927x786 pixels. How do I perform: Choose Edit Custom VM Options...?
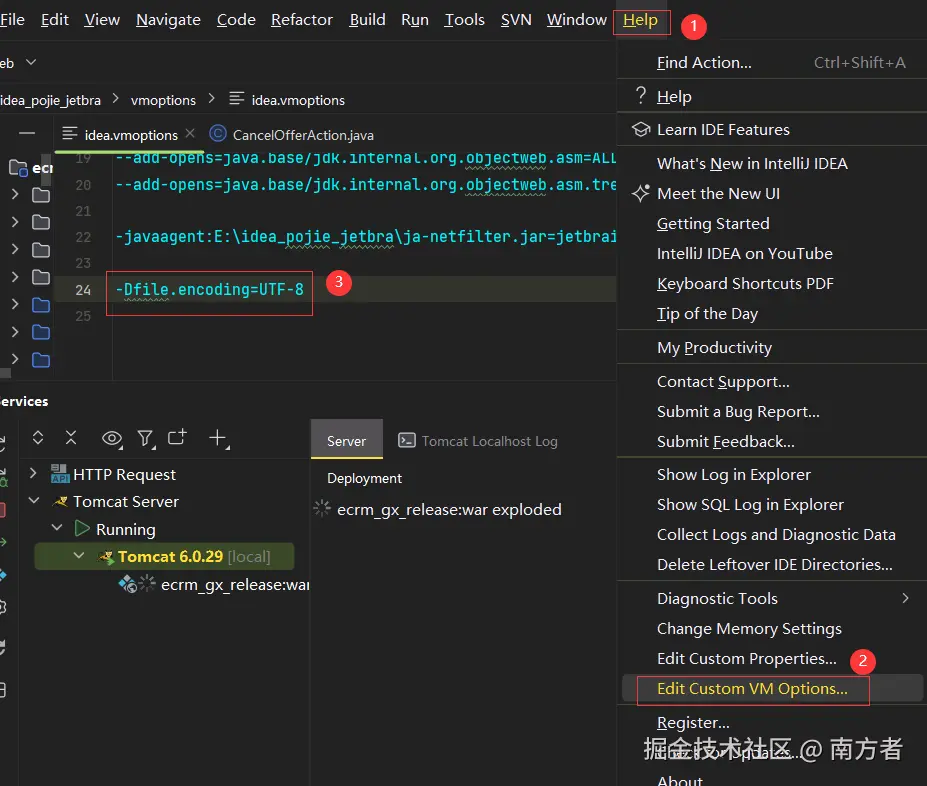coord(772,688)
